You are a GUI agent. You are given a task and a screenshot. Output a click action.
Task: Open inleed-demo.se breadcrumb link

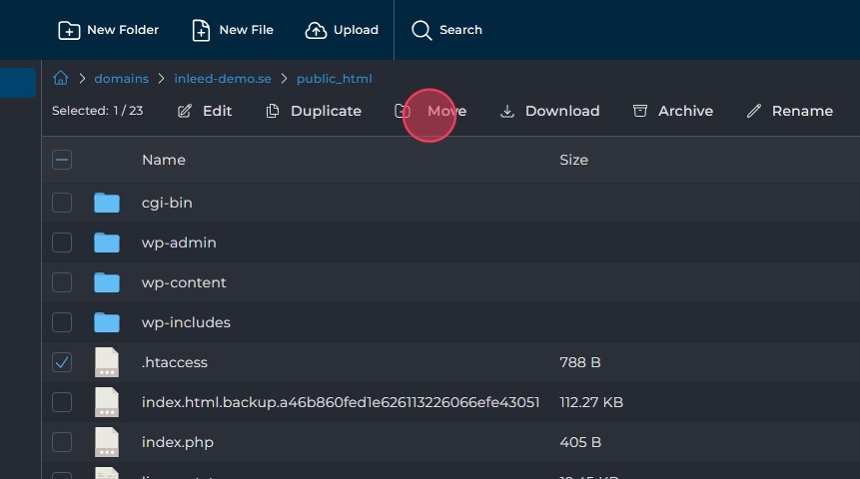(222, 78)
